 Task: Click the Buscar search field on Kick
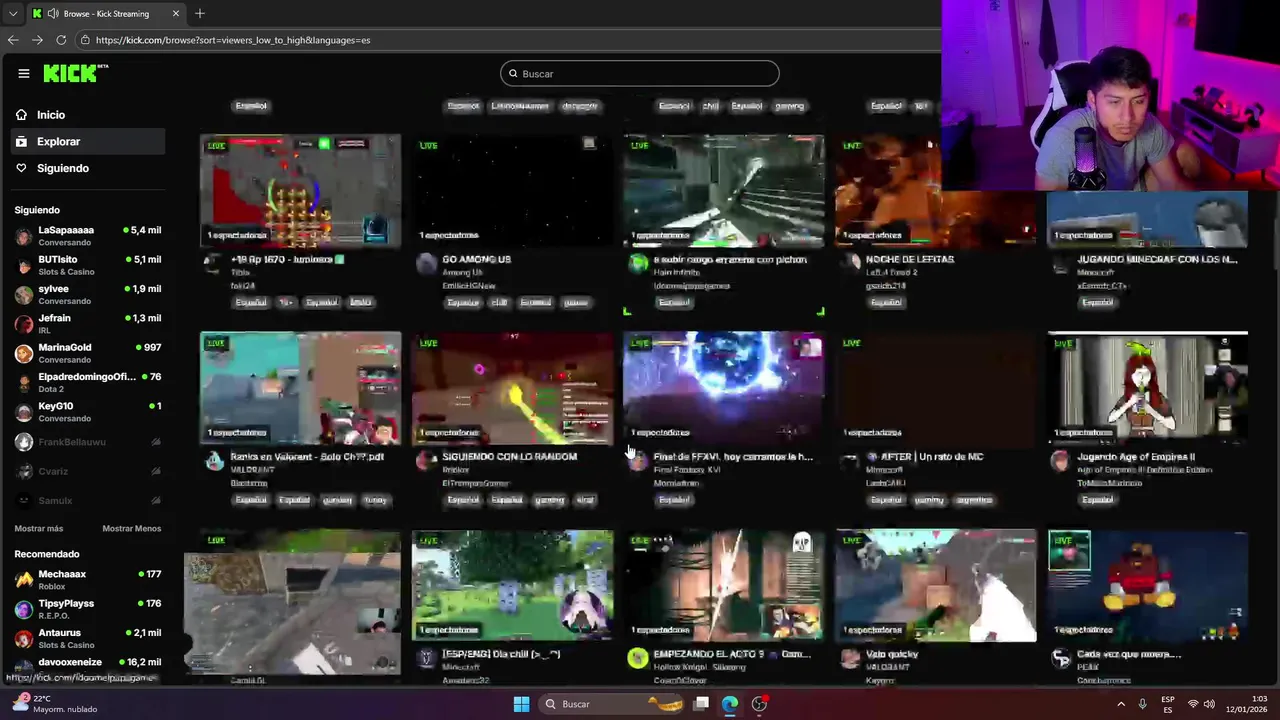click(x=639, y=73)
